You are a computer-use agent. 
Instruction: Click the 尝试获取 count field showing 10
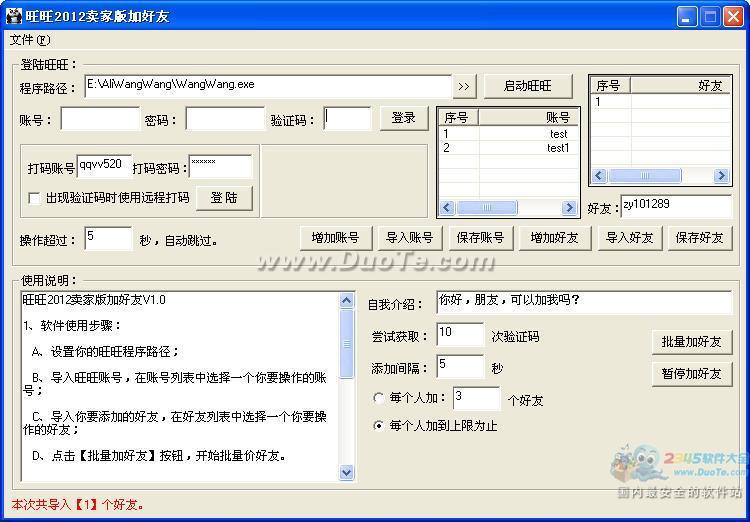(x=460, y=334)
